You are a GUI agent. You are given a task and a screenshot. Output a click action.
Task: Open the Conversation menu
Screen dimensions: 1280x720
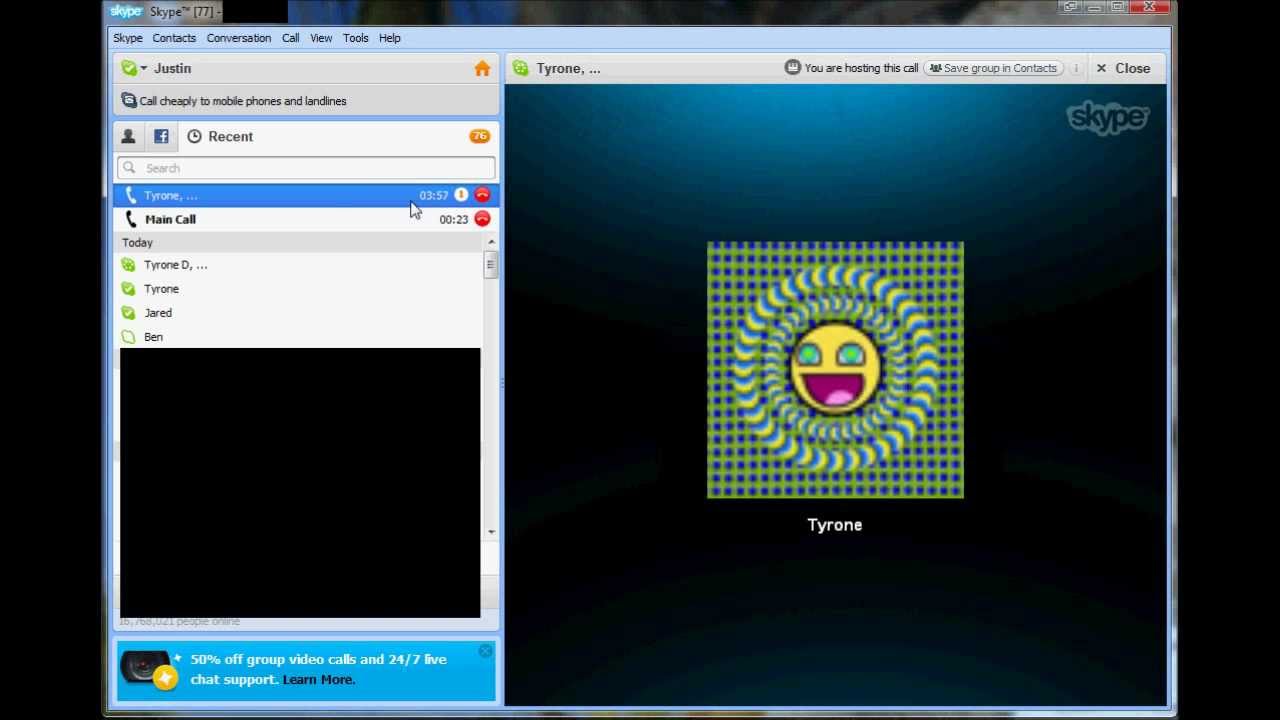(238, 38)
